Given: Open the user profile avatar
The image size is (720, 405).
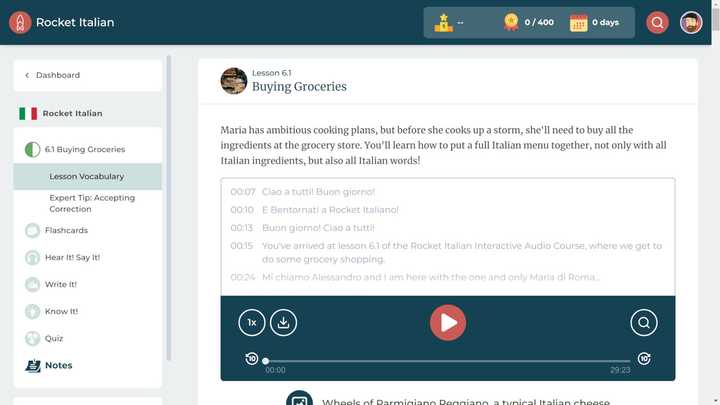Looking at the screenshot, I should click(x=691, y=22).
